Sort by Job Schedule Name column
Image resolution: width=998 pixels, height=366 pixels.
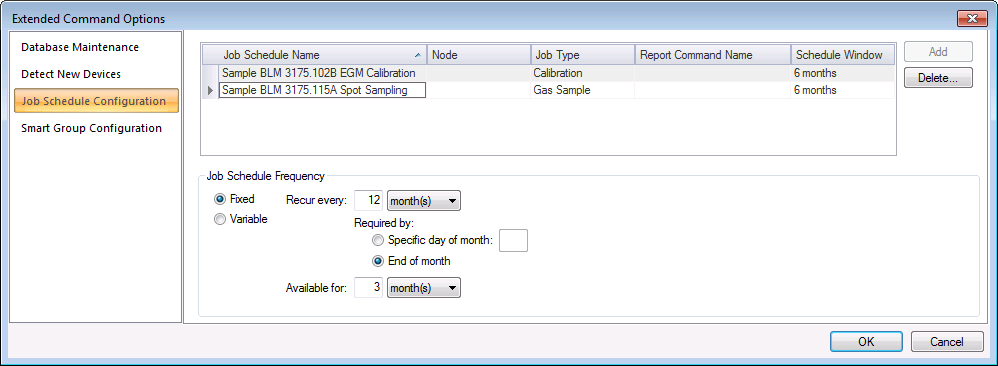pyautogui.click(x=314, y=55)
